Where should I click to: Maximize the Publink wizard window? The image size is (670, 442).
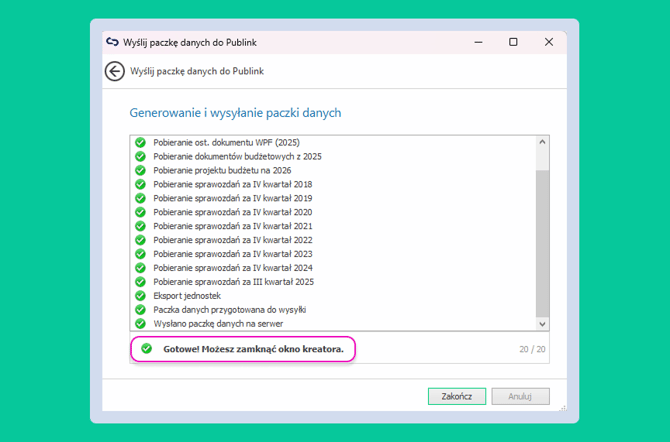[x=513, y=42]
